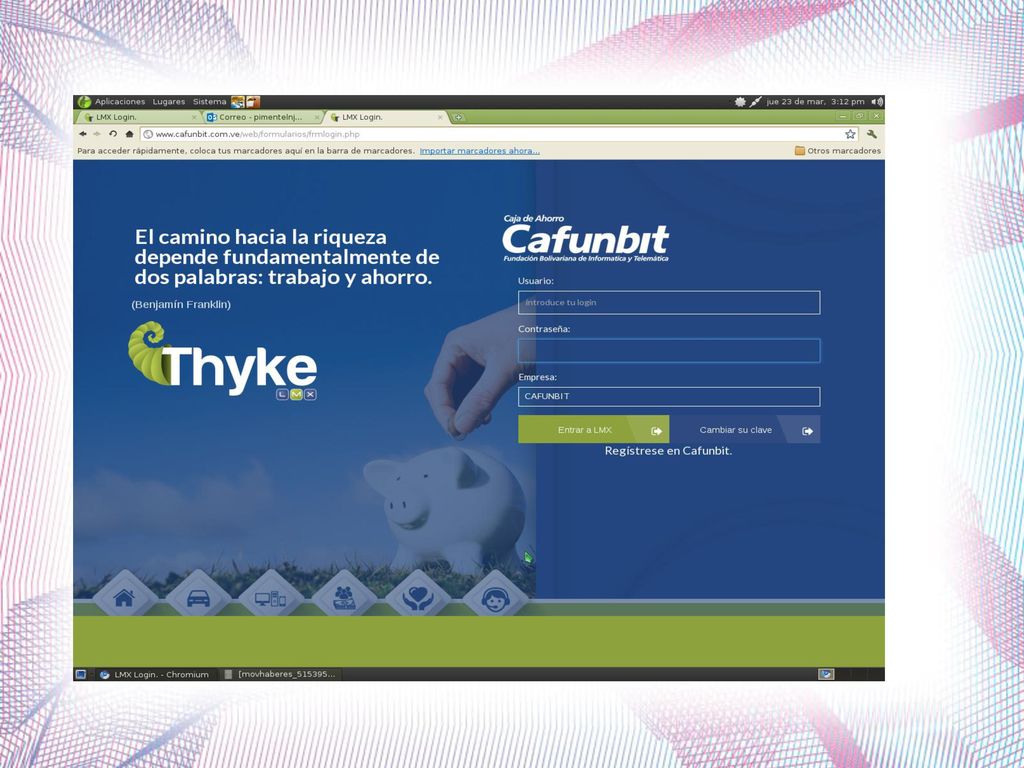This screenshot has width=1024, height=768.
Task: Select the active third LMX Login tab
Action: [x=385, y=118]
